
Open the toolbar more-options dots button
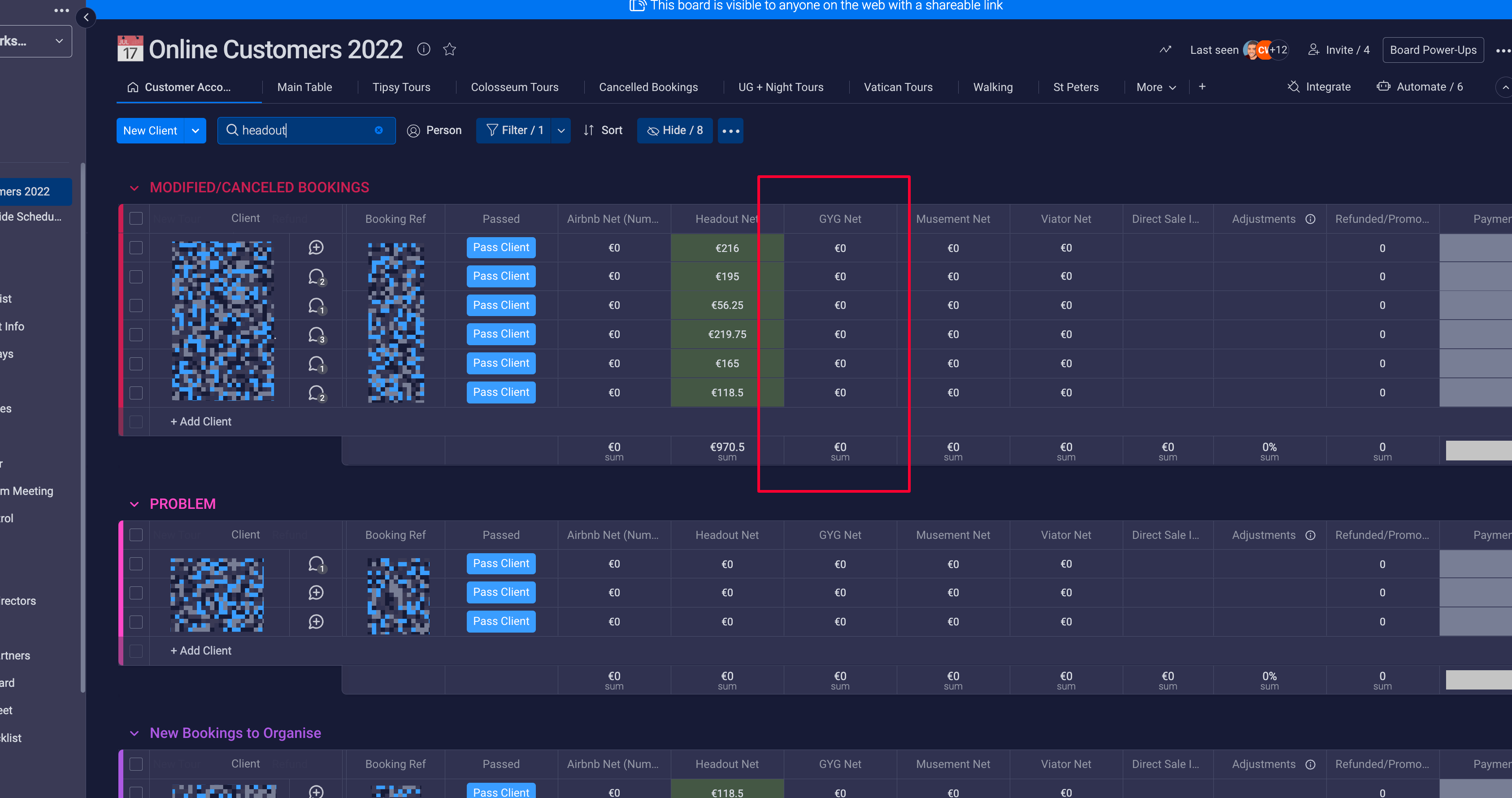(731, 130)
